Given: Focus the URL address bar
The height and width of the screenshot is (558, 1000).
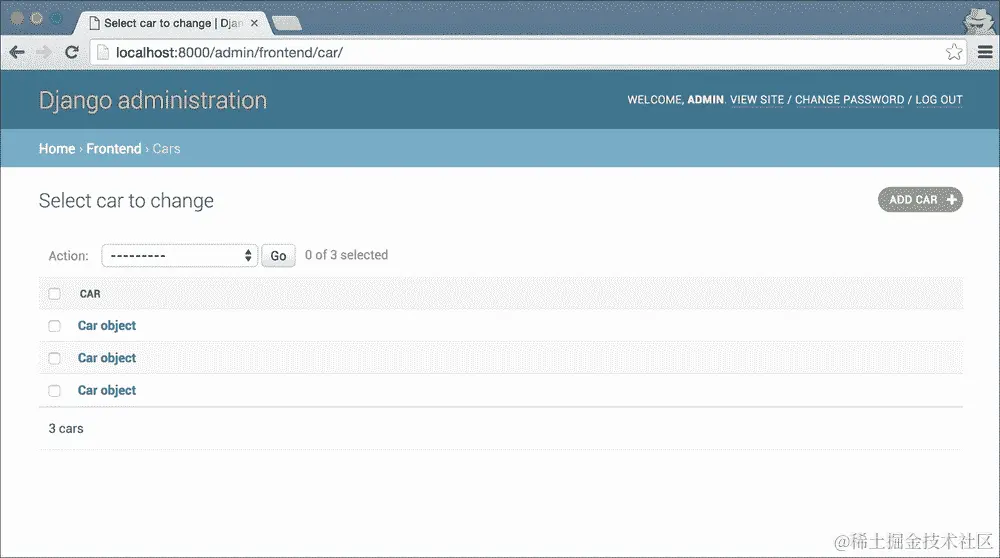Looking at the screenshot, I should tap(527, 52).
